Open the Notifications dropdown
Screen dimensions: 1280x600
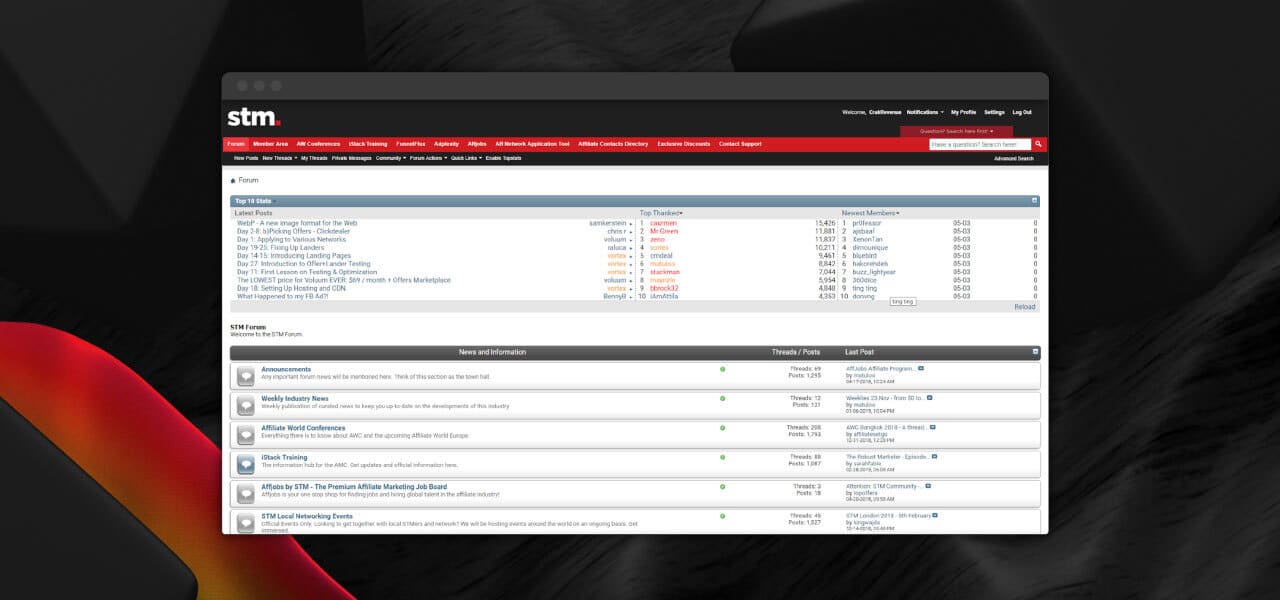click(x=924, y=112)
